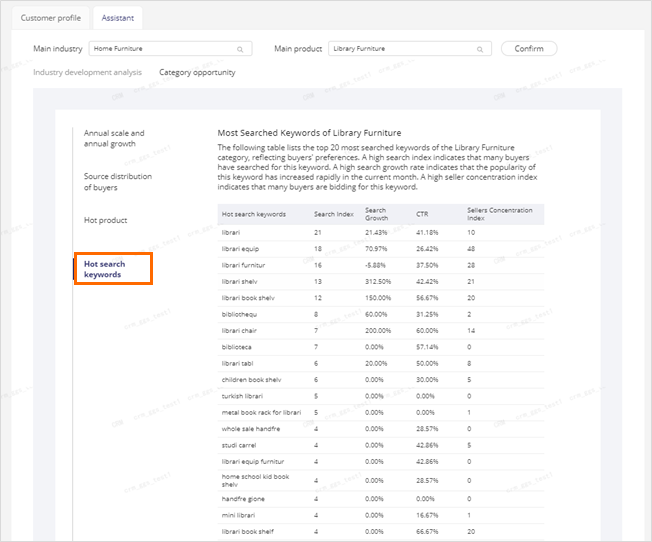
Task: Select the keyword 'librari' row
Action: click(x=380, y=233)
